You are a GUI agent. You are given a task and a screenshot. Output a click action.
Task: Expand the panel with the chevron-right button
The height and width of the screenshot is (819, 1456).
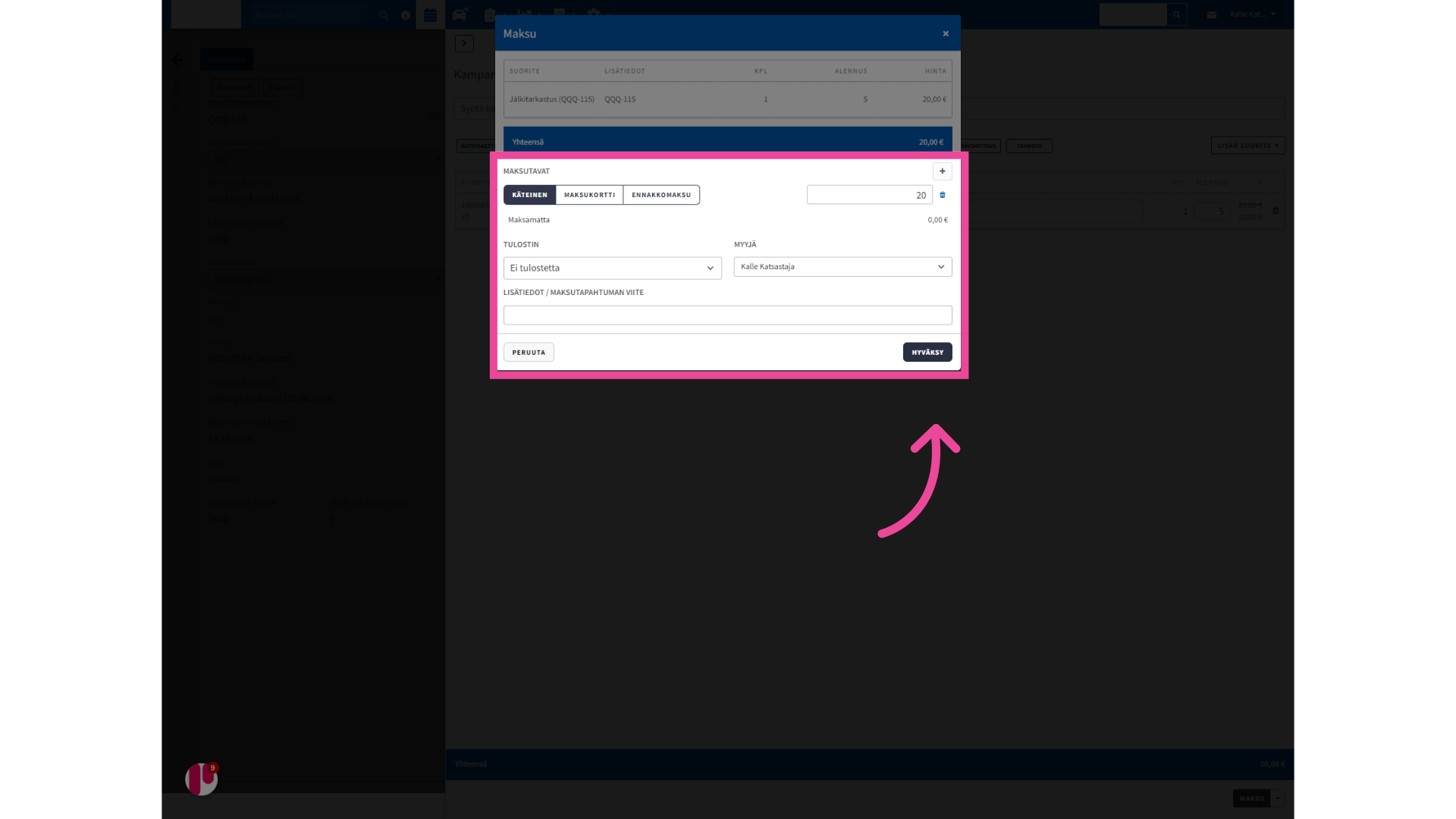(464, 43)
